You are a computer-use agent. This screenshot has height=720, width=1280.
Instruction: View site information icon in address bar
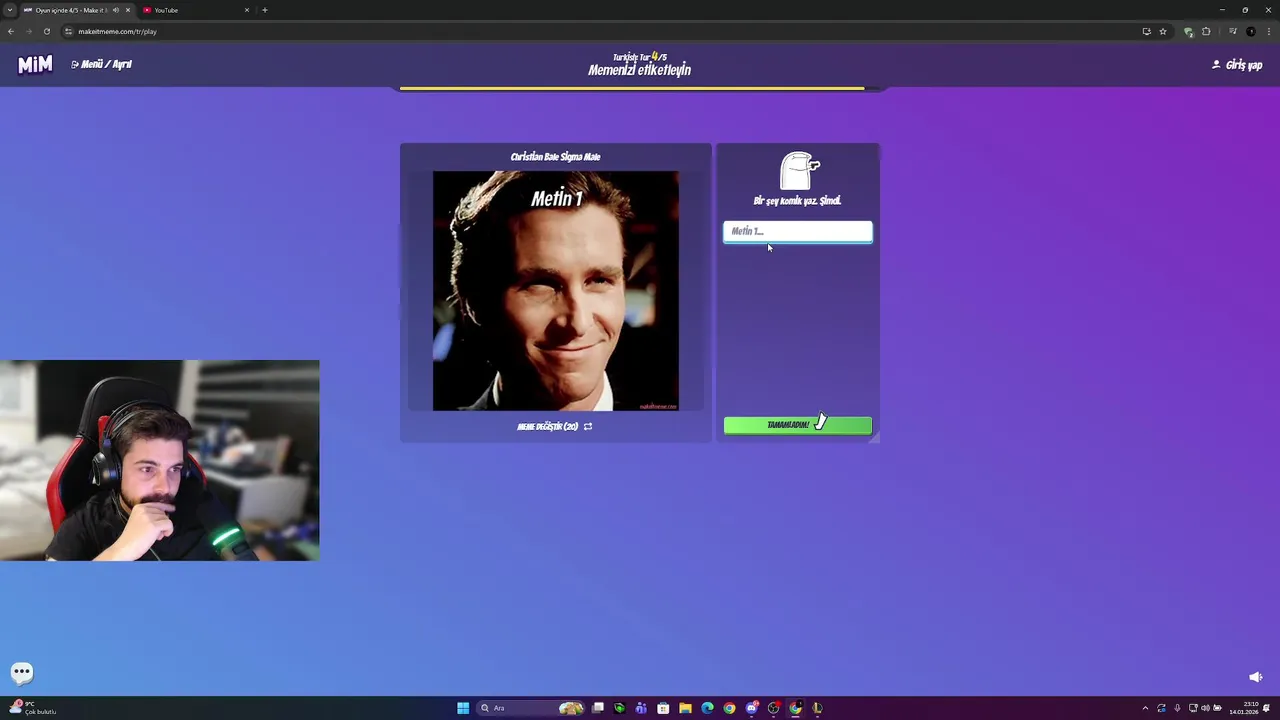click(68, 31)
